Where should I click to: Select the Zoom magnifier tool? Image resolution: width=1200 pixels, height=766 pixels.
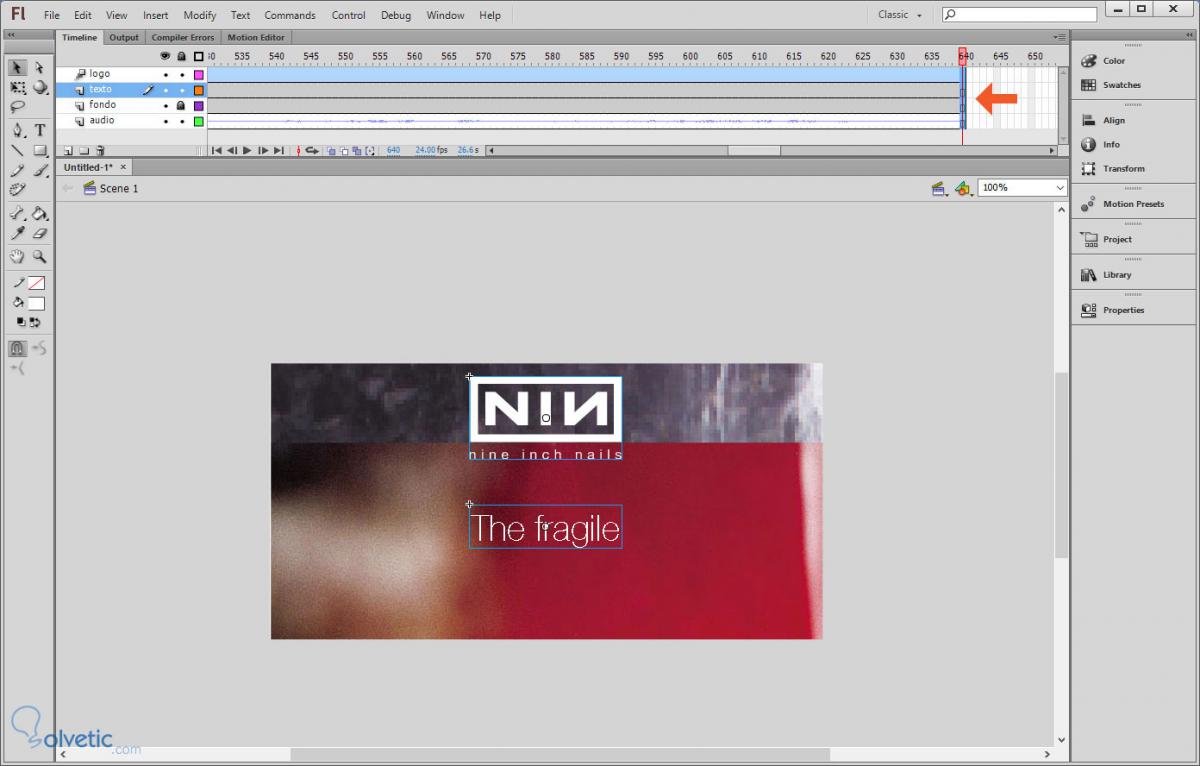(x=40, y=256)
